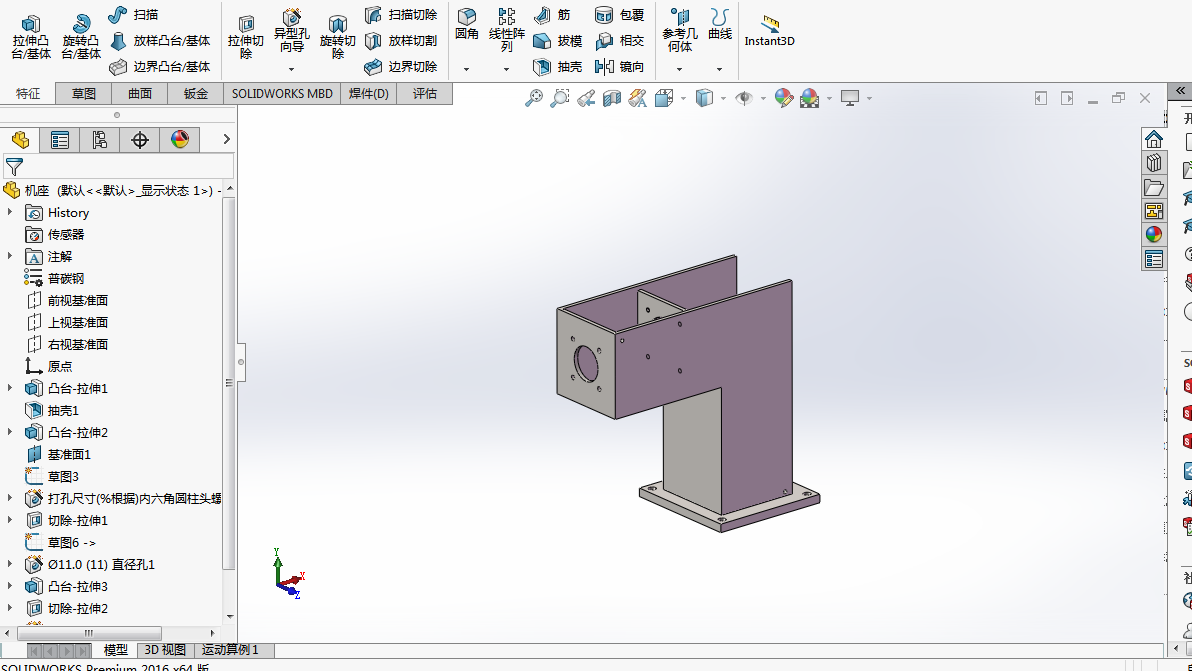This screenshot has width=1192, height=671.
Task: Click the edit appearance color ball icon
Action: 784,98
